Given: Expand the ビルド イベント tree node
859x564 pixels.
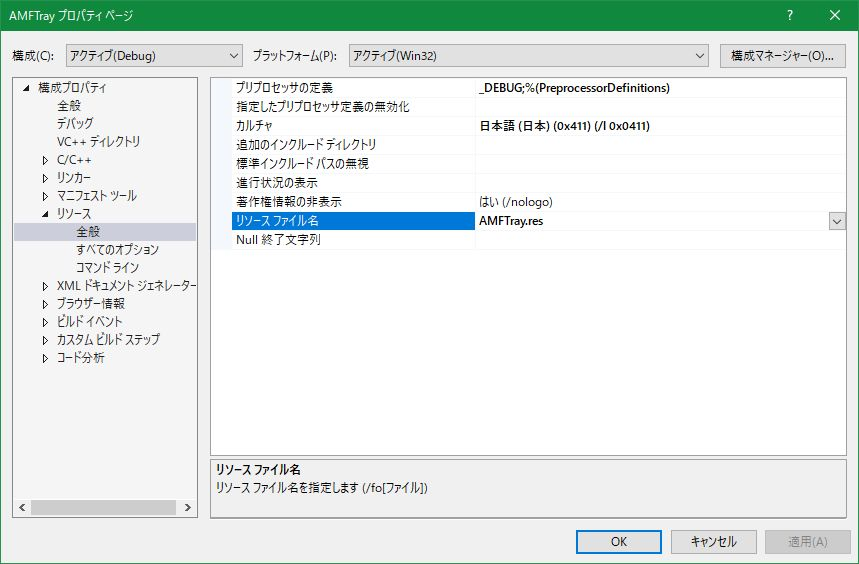Looking at the screenshot, I should 45,322.
